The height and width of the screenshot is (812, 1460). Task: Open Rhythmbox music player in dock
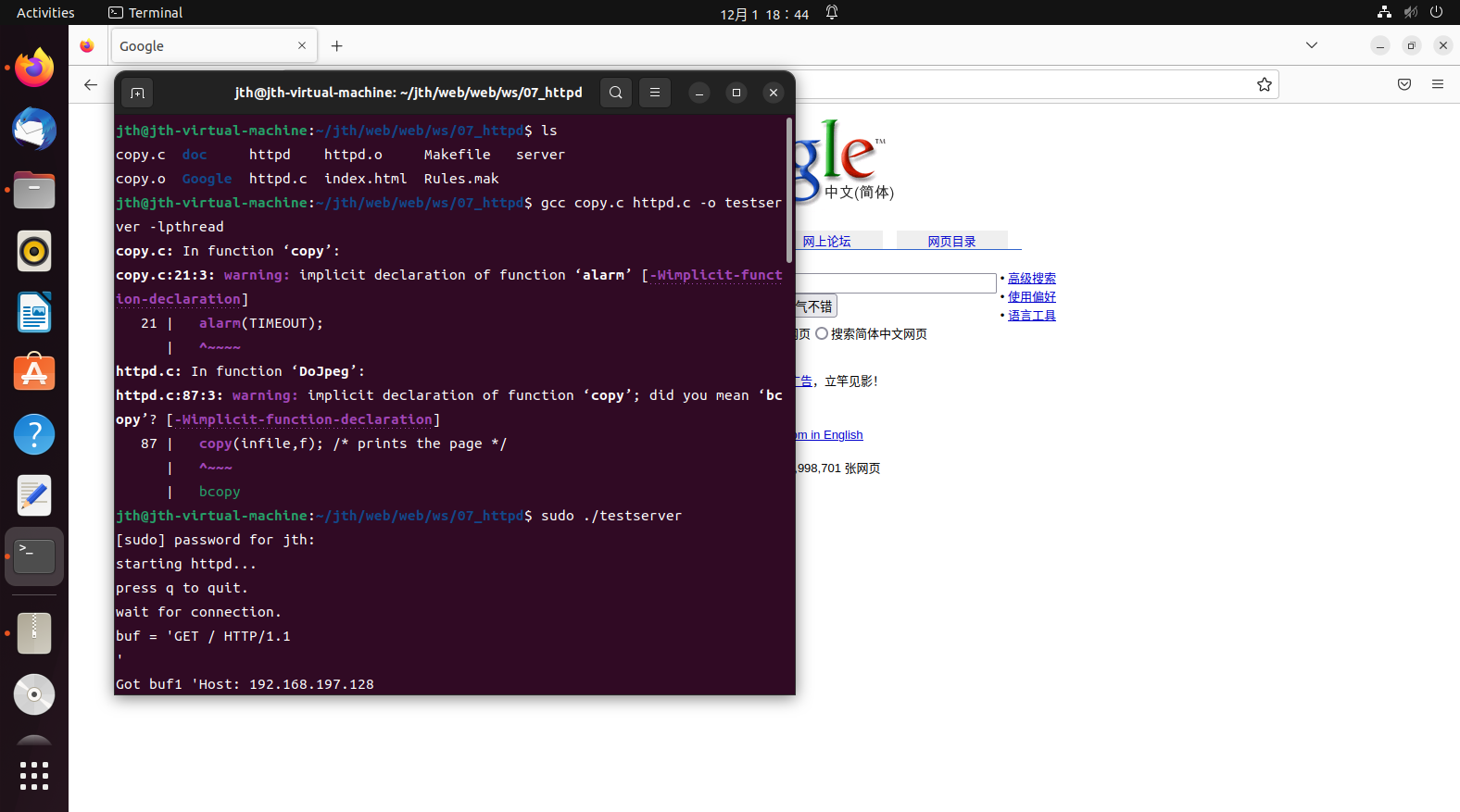[x=34, y=251]
